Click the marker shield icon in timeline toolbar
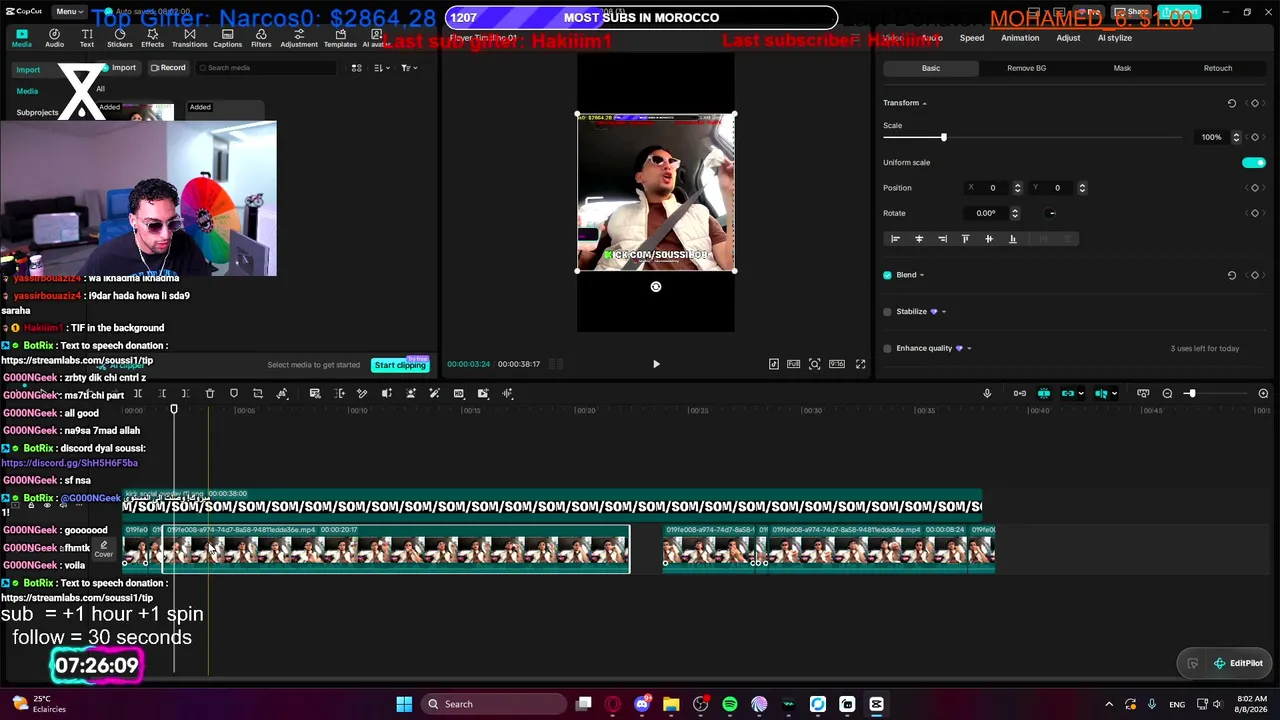 pos(234,393)
